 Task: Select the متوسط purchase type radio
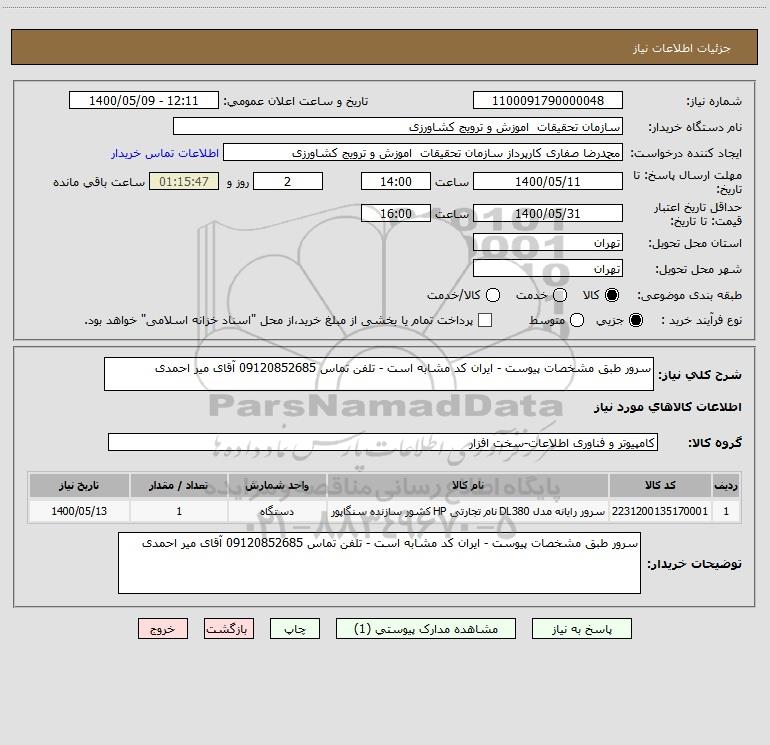tap(577, 320)
